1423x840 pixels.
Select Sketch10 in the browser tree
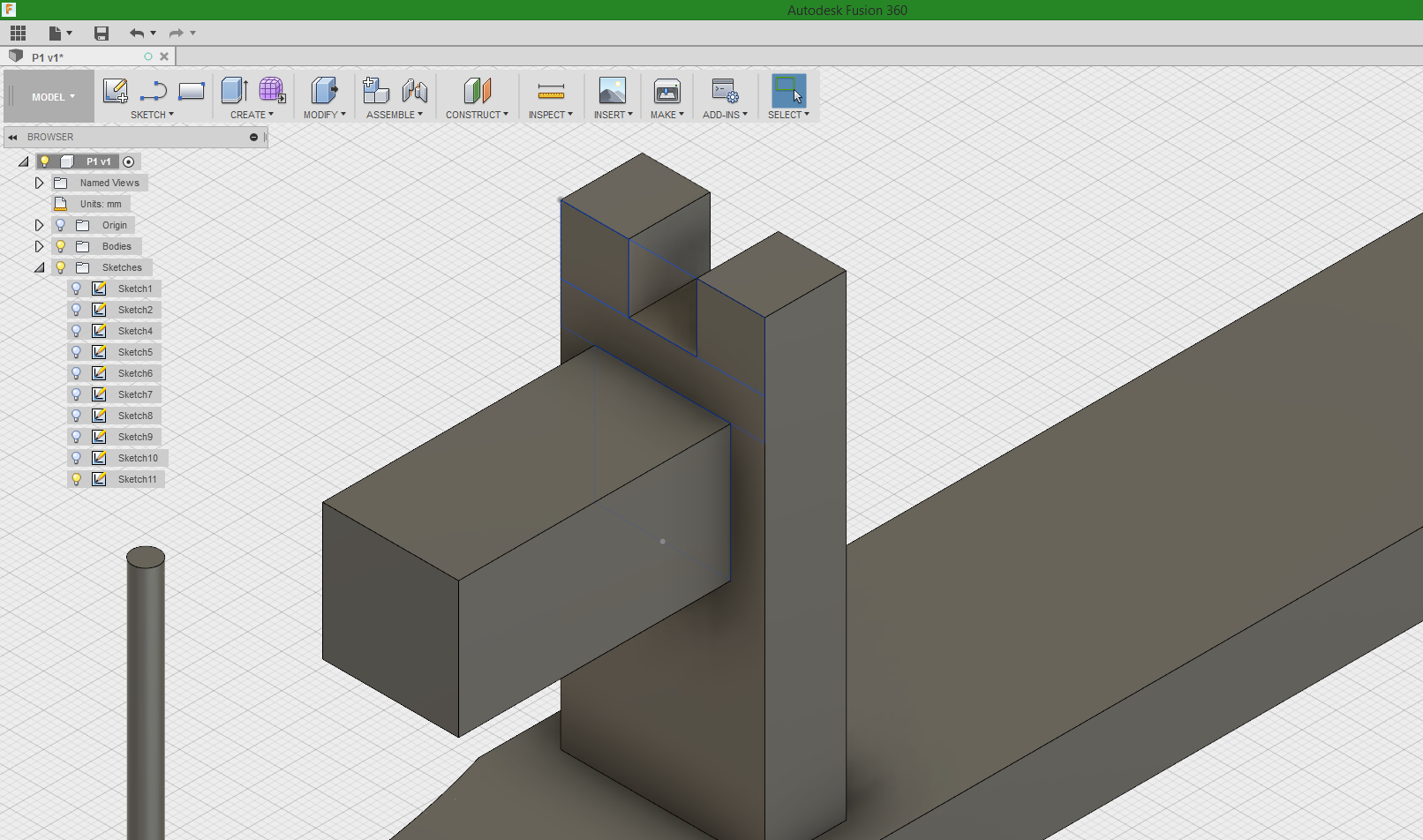(138, 458)
